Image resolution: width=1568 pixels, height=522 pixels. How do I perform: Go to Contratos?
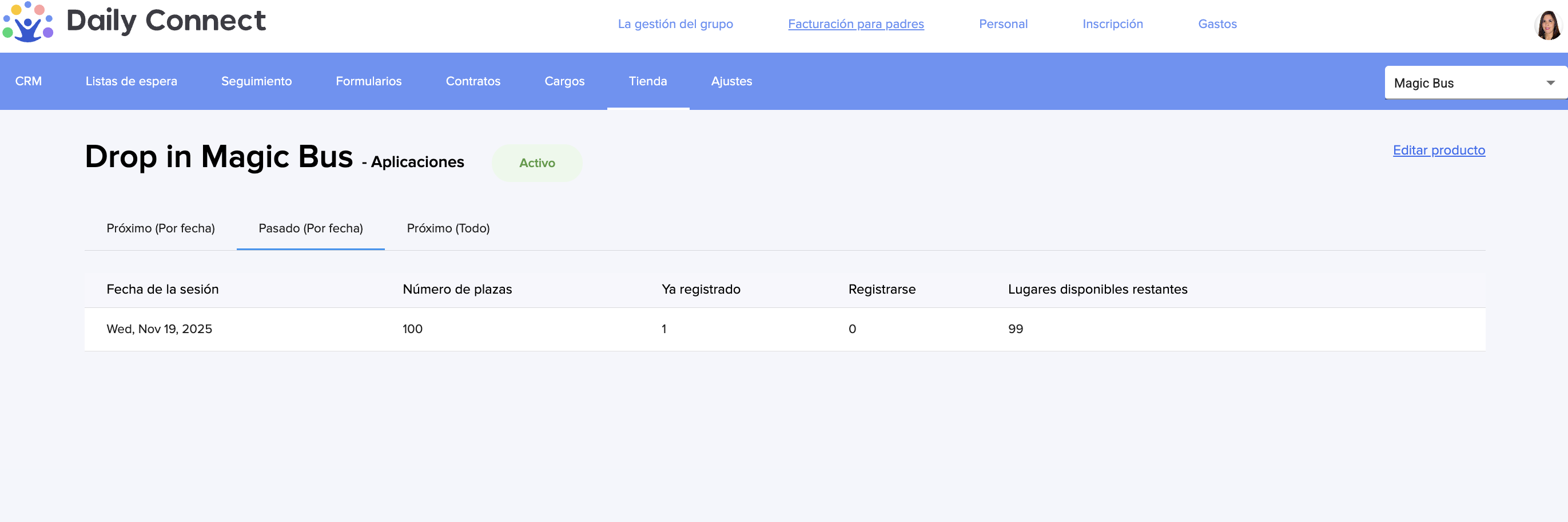point(473,81)
